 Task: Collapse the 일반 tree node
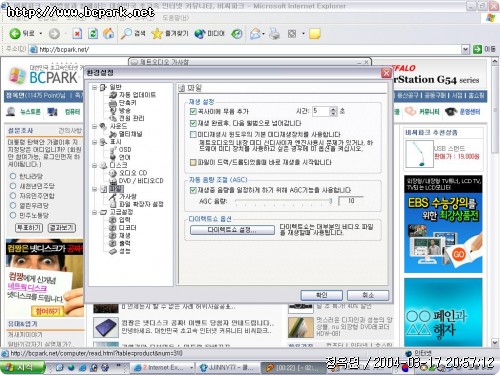(x=95, y=87)
